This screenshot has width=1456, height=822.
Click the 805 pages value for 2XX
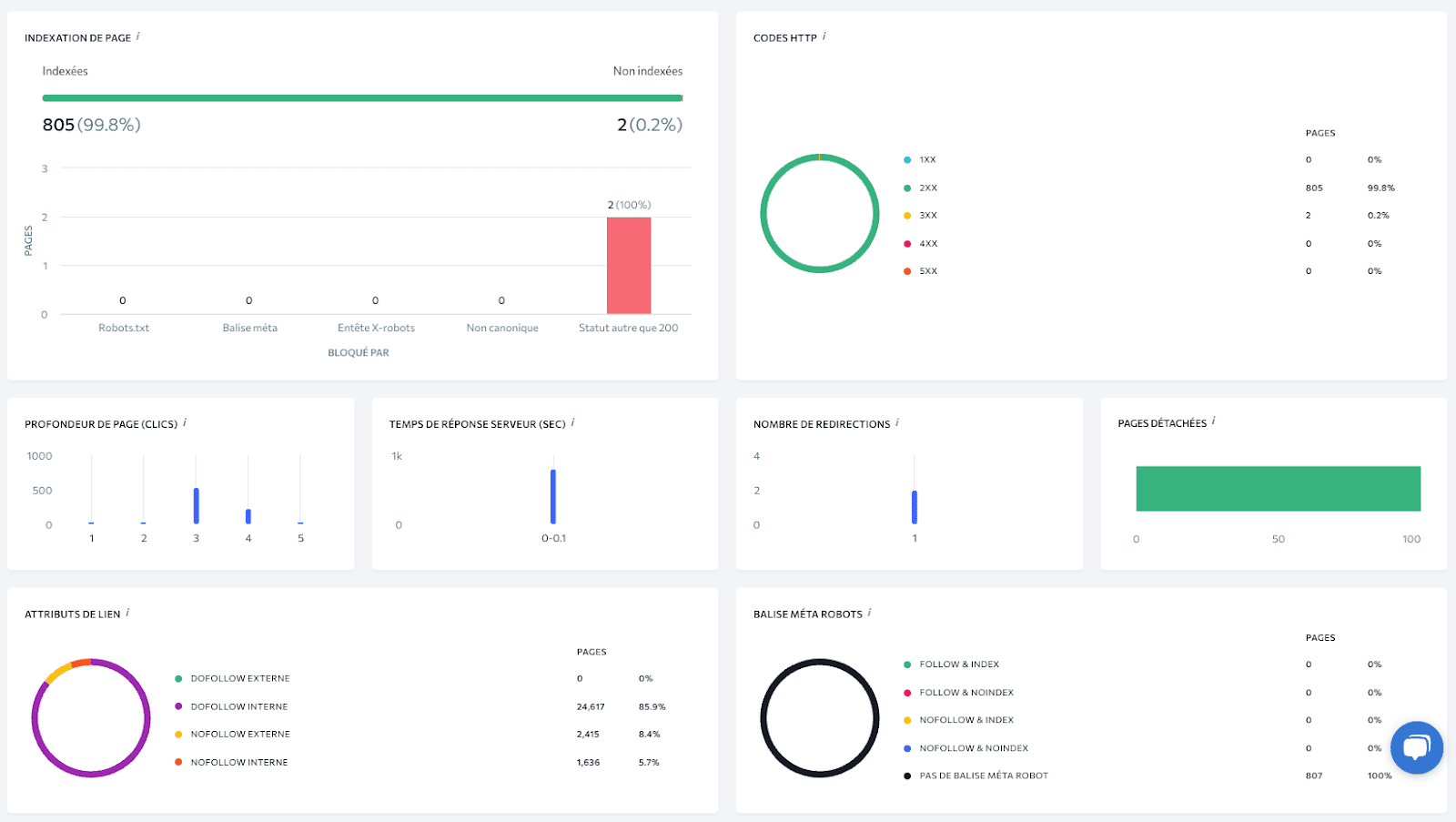coord(1314,188)
